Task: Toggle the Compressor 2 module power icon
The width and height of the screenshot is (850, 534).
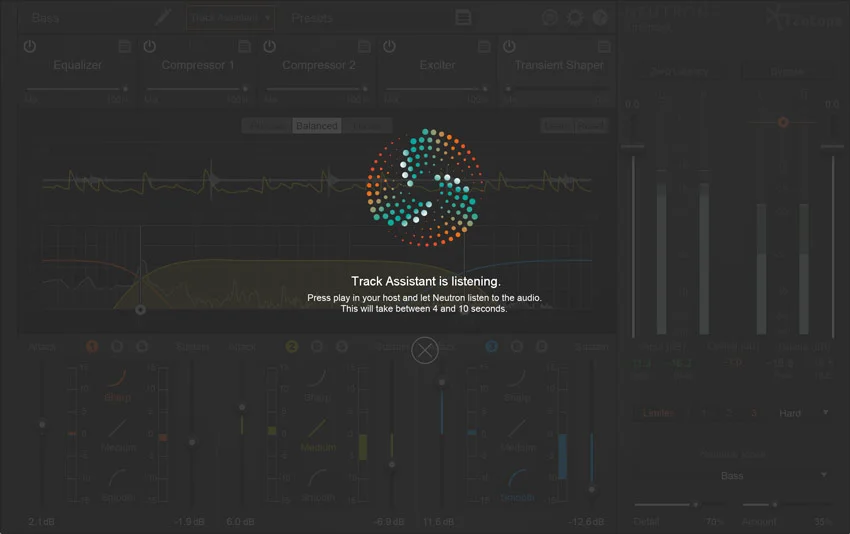Action: click(269, 47)
